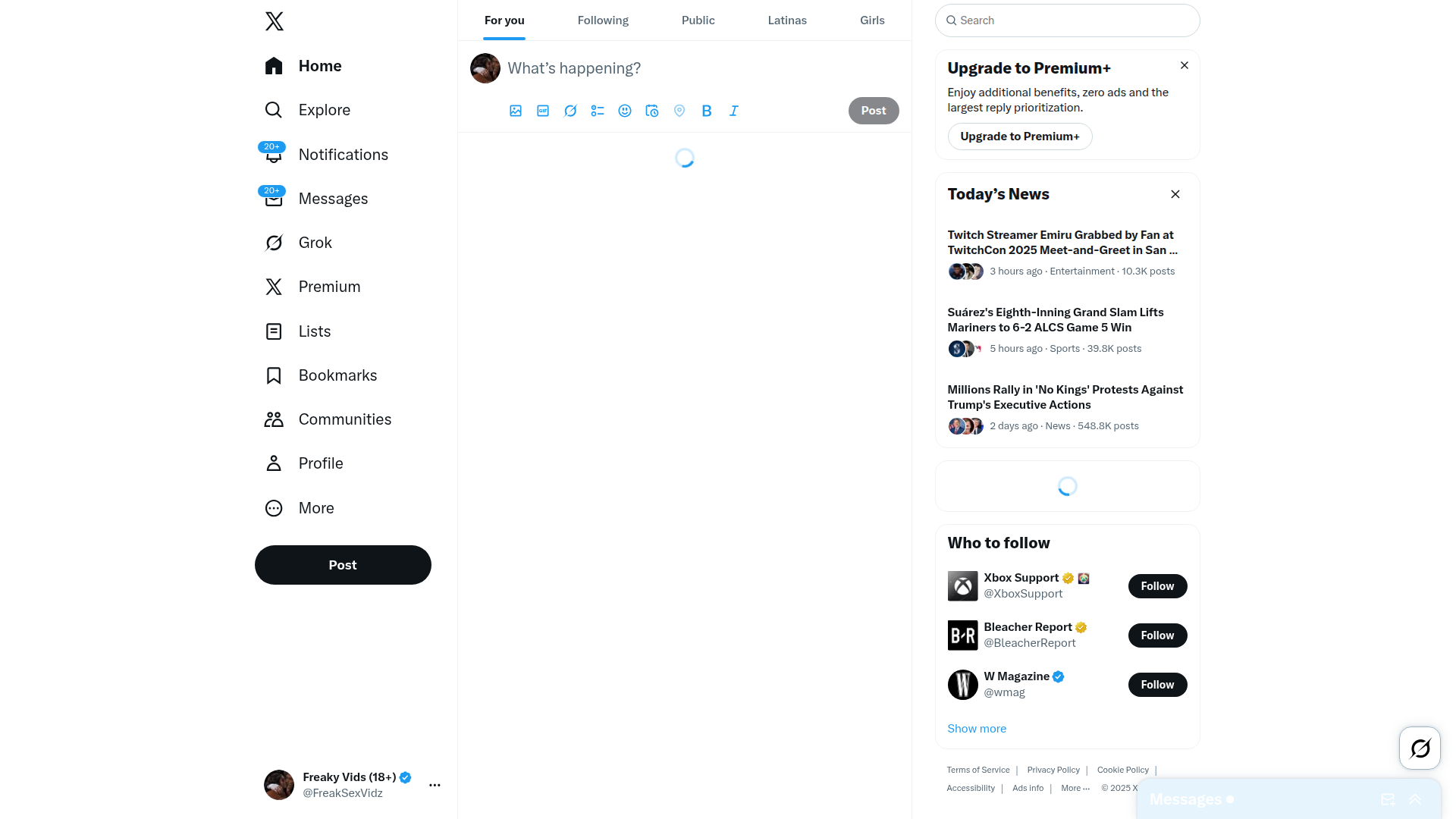
Task: Open Grok floating button at bottom right
Action: (1420, 748)
